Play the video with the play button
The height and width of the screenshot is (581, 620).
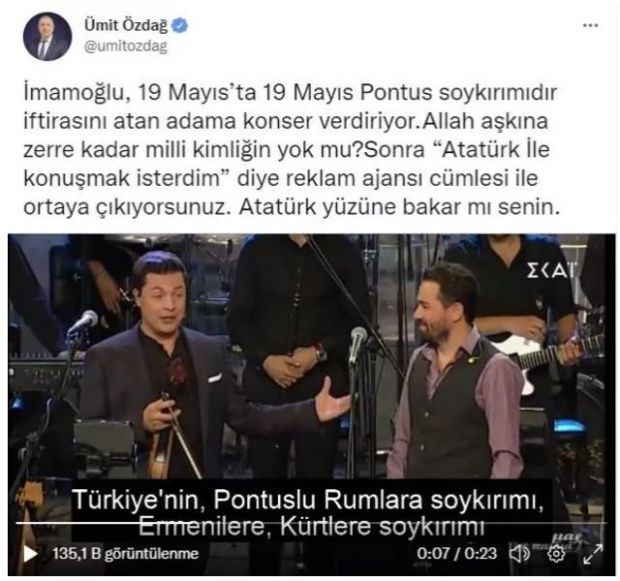coord(30,554)
